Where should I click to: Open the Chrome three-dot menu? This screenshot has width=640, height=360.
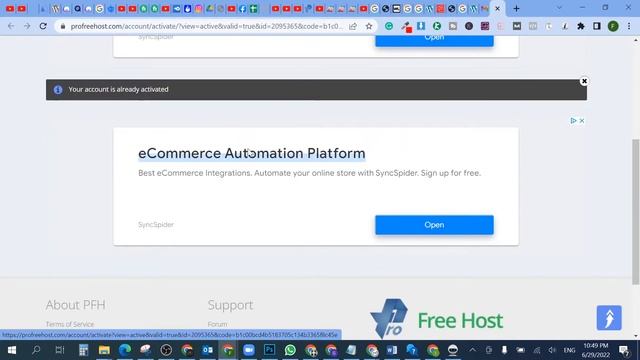point(629,26)
